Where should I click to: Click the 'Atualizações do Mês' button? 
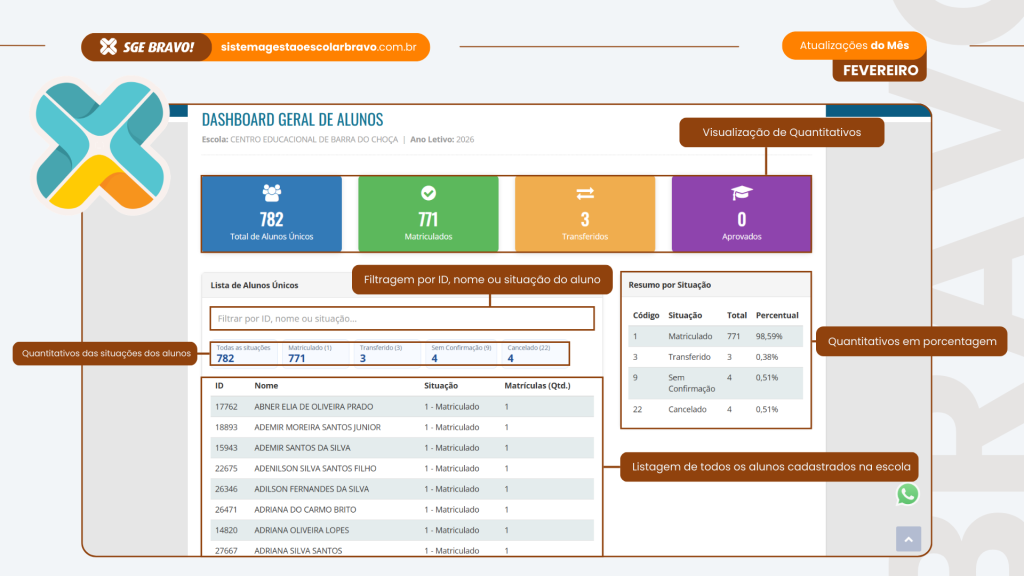[x=855, y=46]
